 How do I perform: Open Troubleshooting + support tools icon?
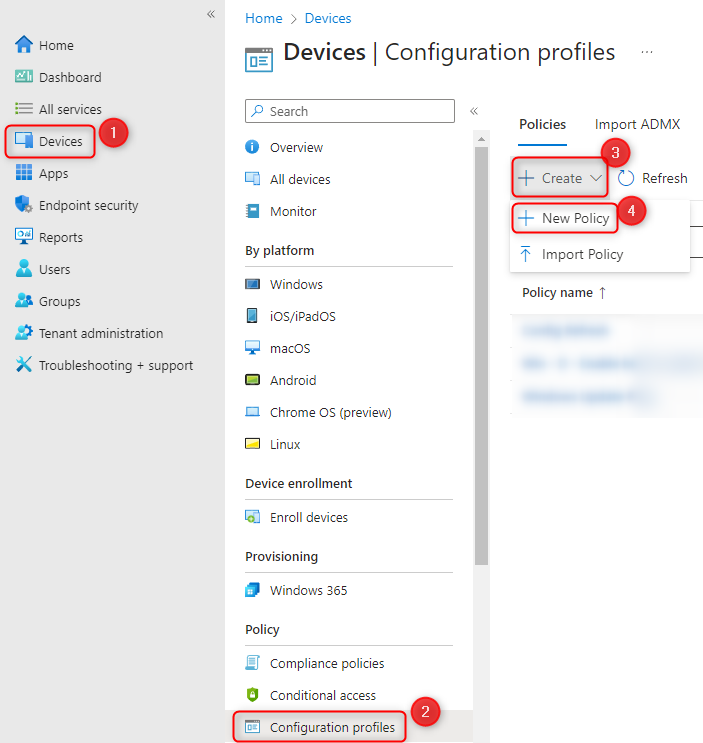24,365
